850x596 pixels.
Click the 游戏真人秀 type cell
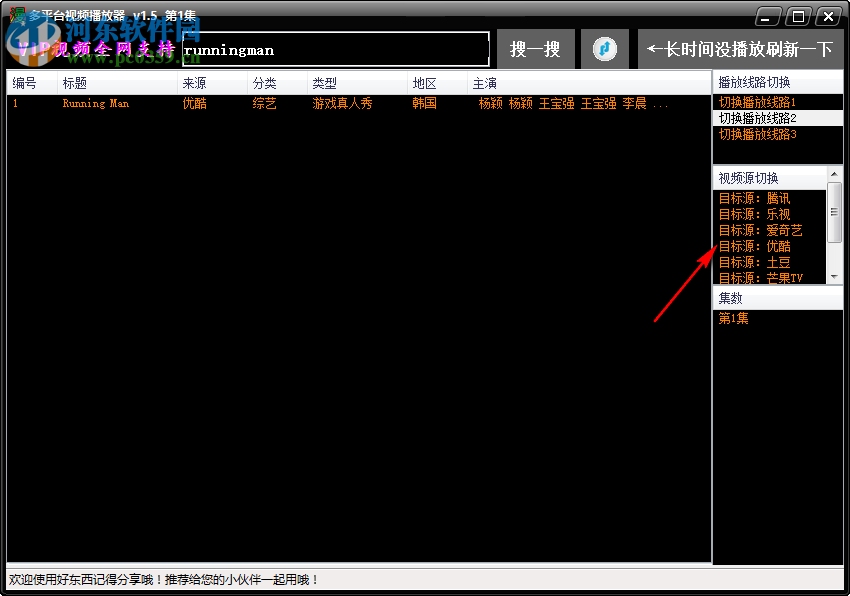(342, 103)
